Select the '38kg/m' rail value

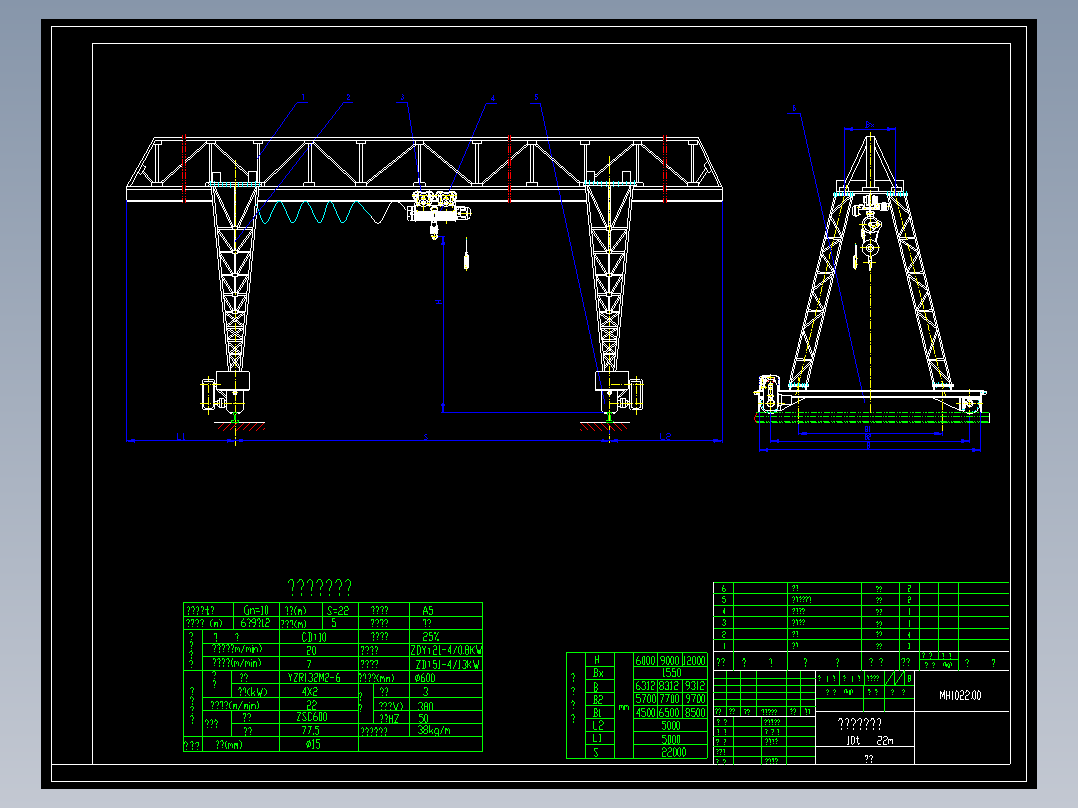tap(434, 730)
